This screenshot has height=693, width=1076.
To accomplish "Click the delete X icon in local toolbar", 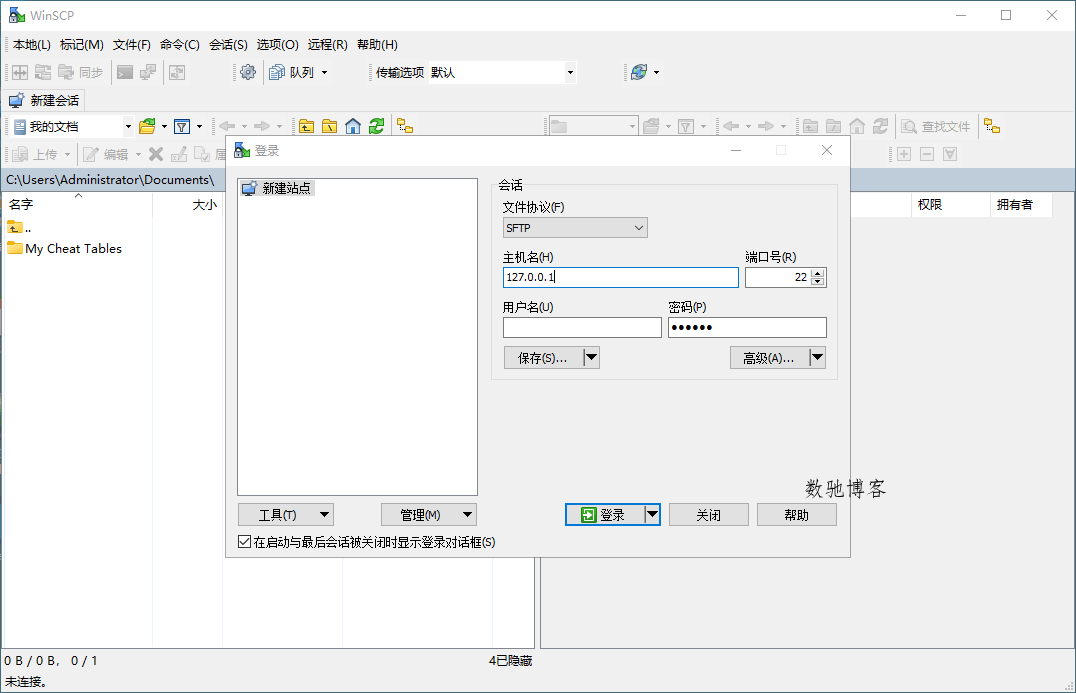I will [156, 154].
